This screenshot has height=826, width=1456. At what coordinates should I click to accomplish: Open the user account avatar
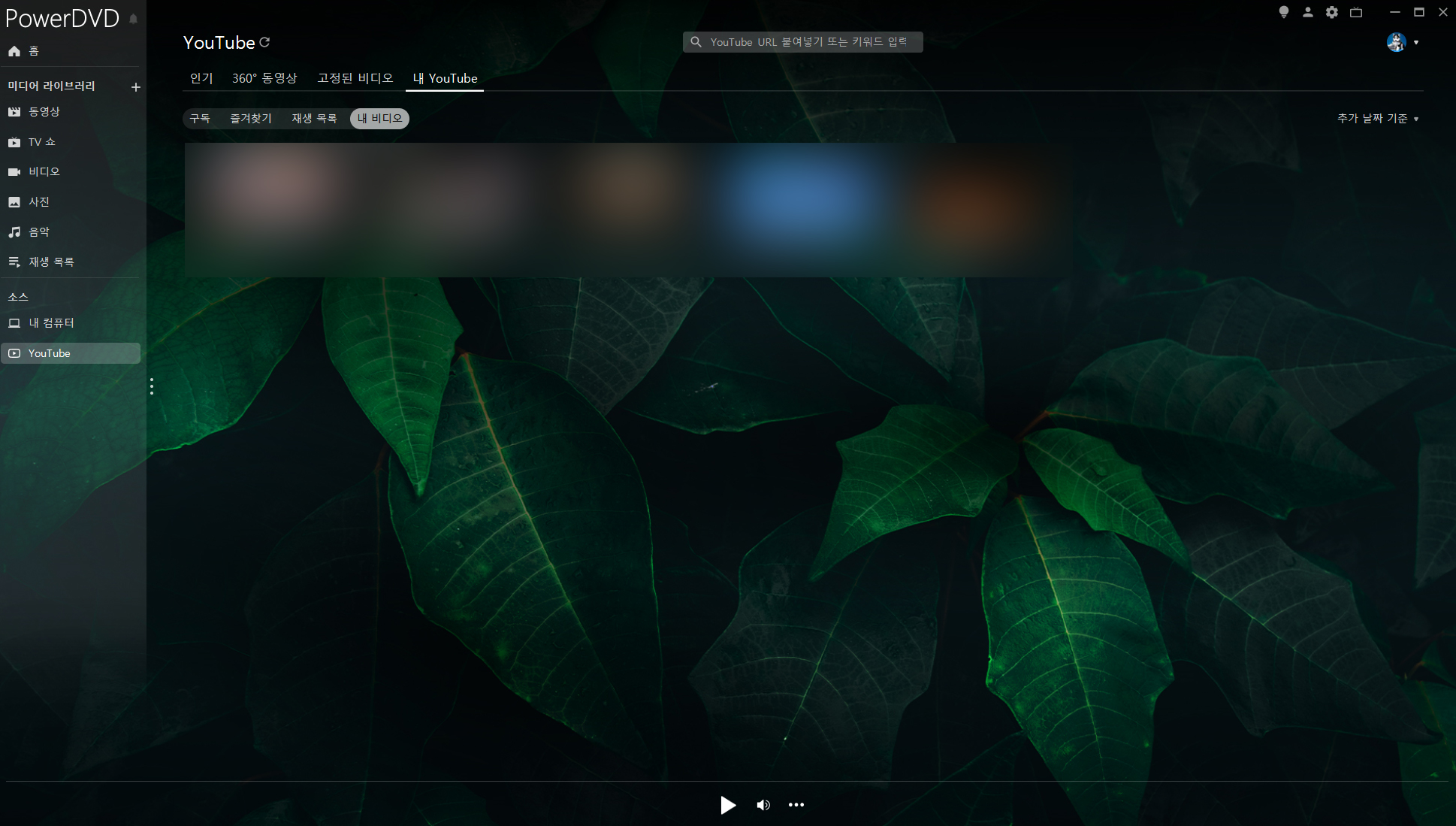1397,42
